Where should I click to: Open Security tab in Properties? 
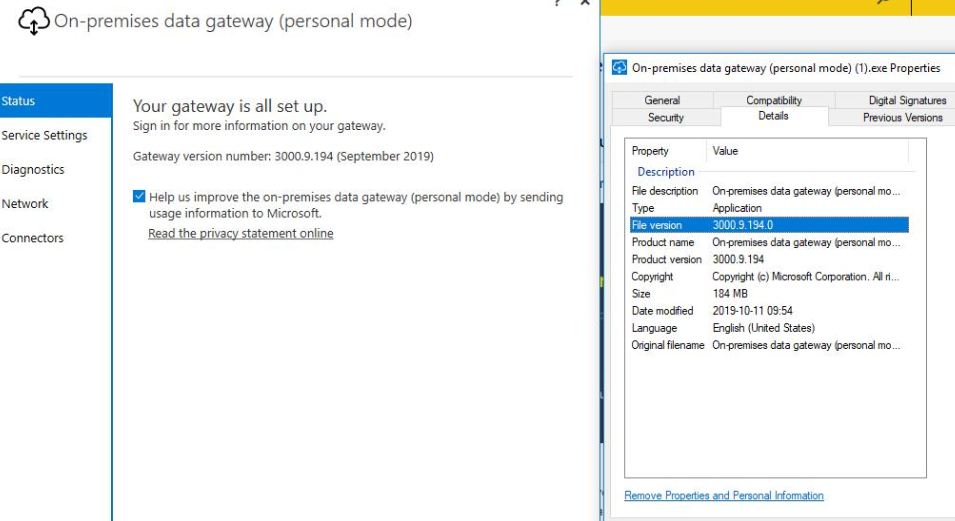click(x=666, y=117)
